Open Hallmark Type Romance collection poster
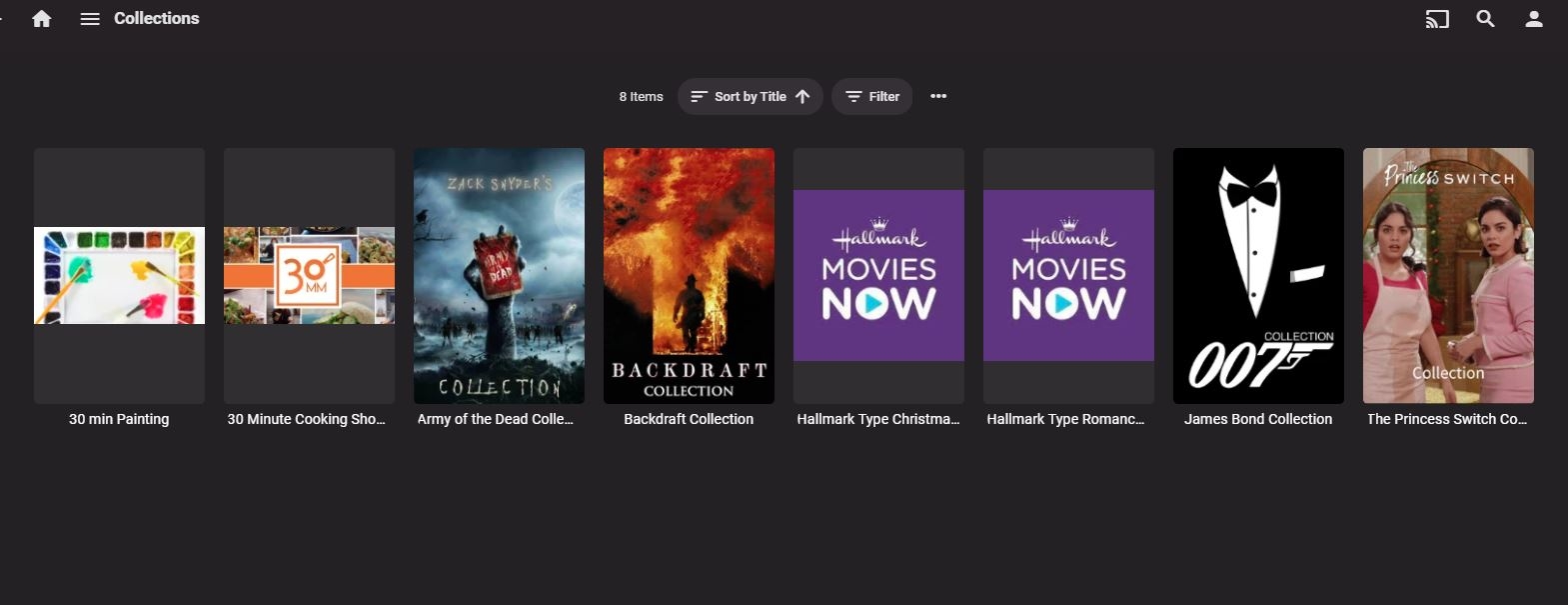The width and height of the screenshot is (1568, 605). point(1068,276)
